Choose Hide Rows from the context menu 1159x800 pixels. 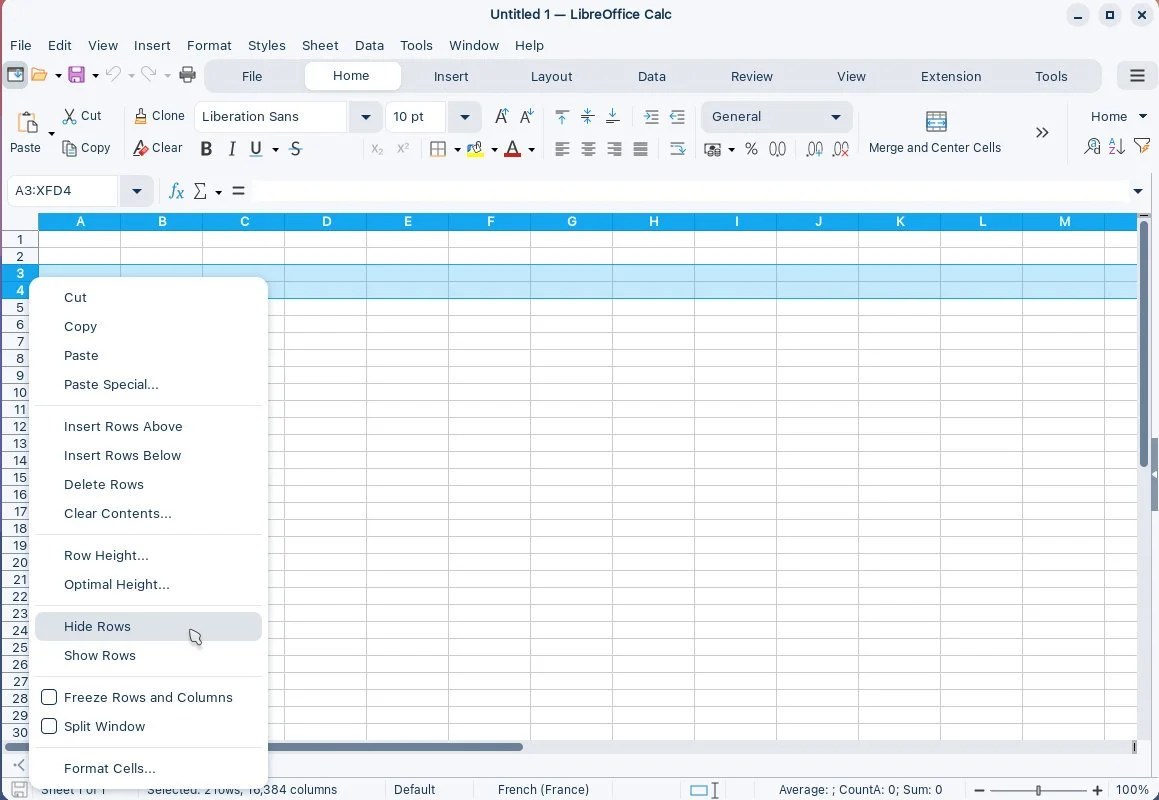tap(97, 626)
